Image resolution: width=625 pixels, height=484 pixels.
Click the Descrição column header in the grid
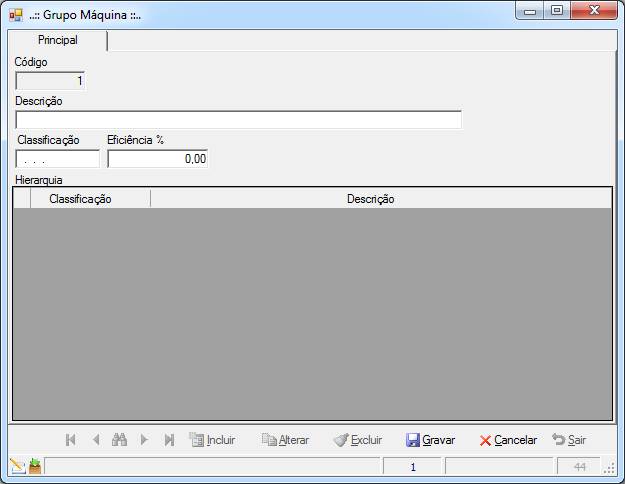(x=381, y=199)
